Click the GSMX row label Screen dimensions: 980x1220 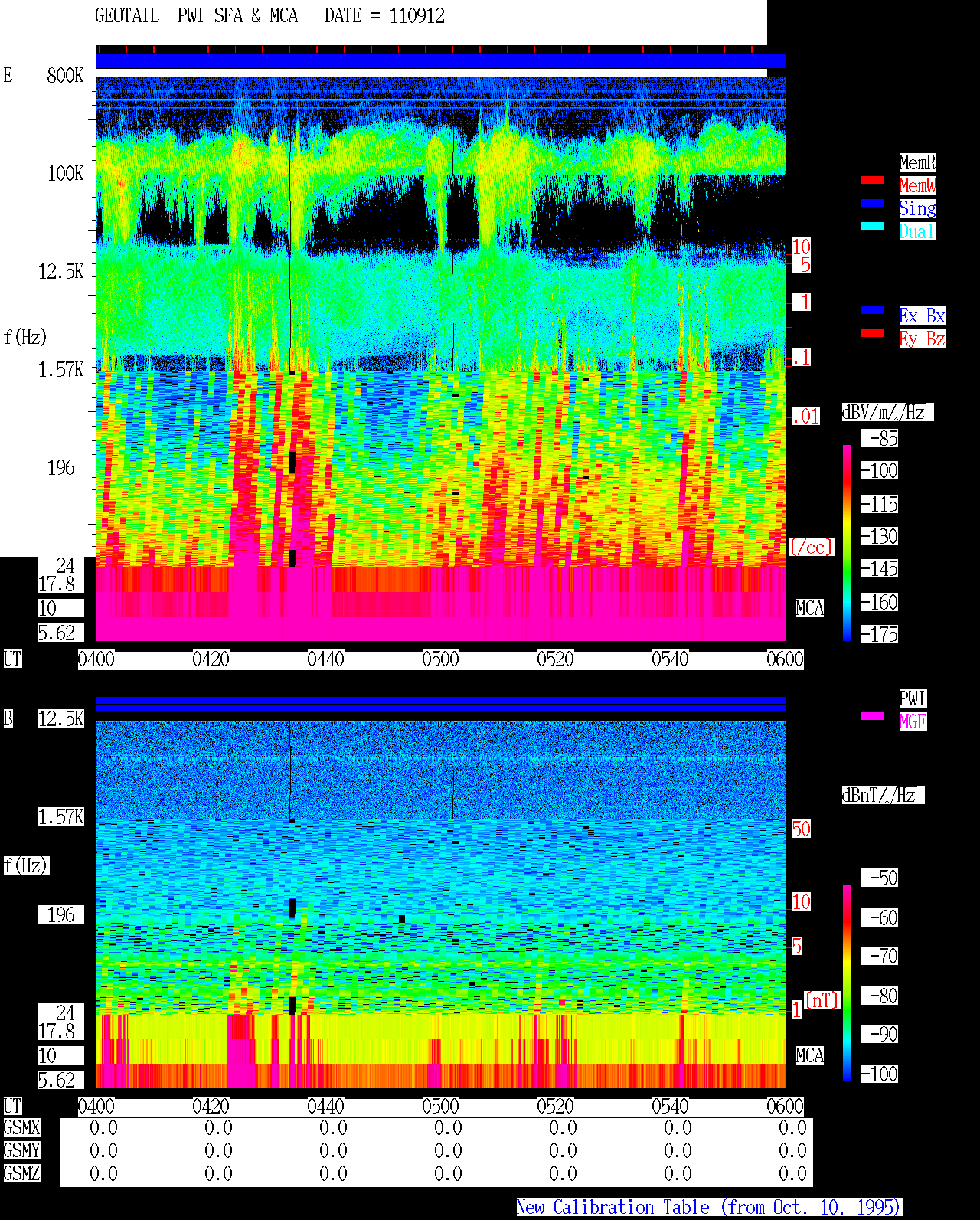22,1128
